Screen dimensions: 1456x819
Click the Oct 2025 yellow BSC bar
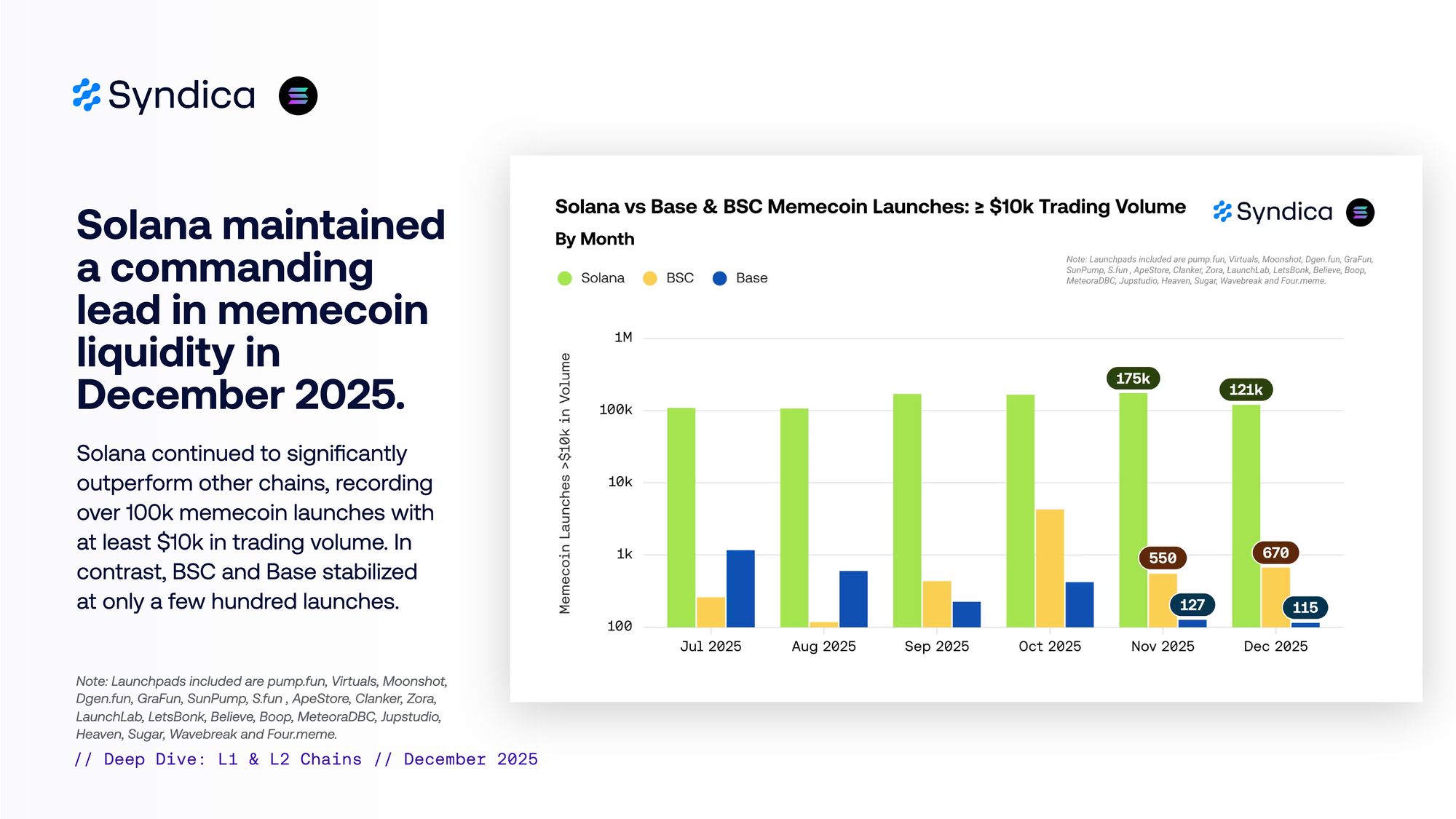tap(1049, 568)
